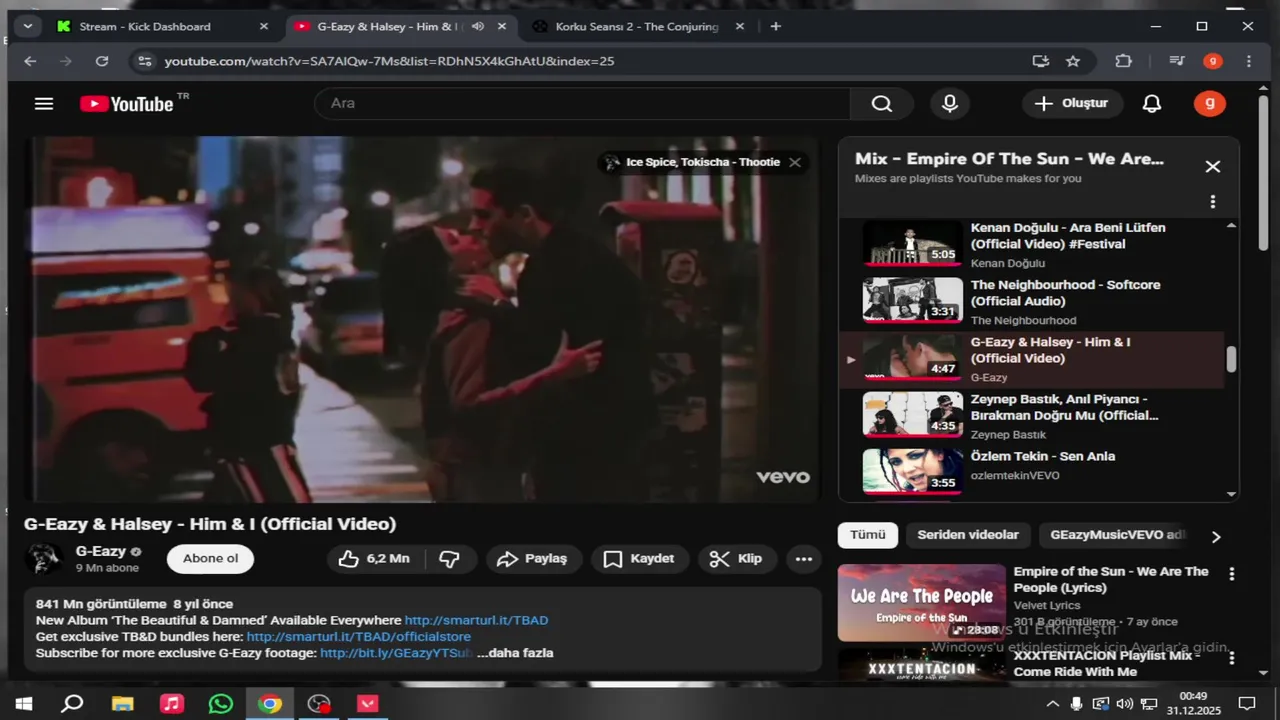1280x720 pixels.
Task: Share the video with Paylaş
Action: pos(534,559)
